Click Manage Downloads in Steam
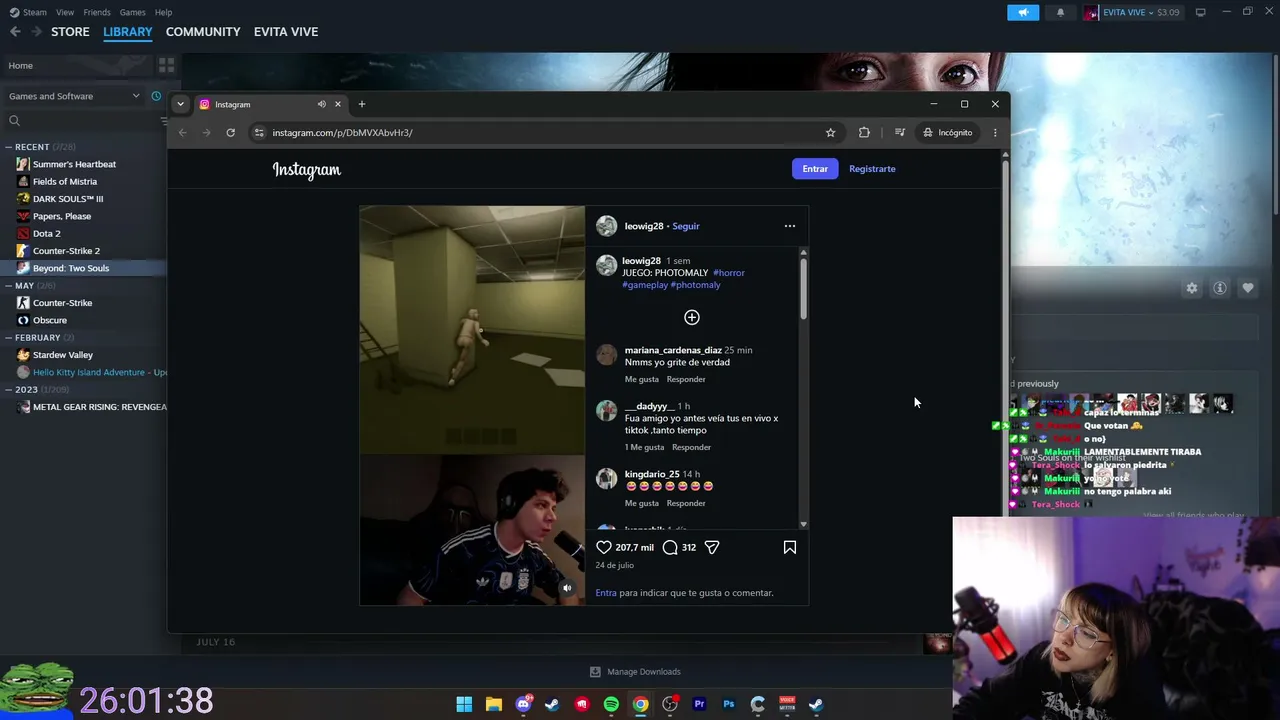Image resolution: width=1280 pixels, height=720 pixels. (x=635, y=672)
